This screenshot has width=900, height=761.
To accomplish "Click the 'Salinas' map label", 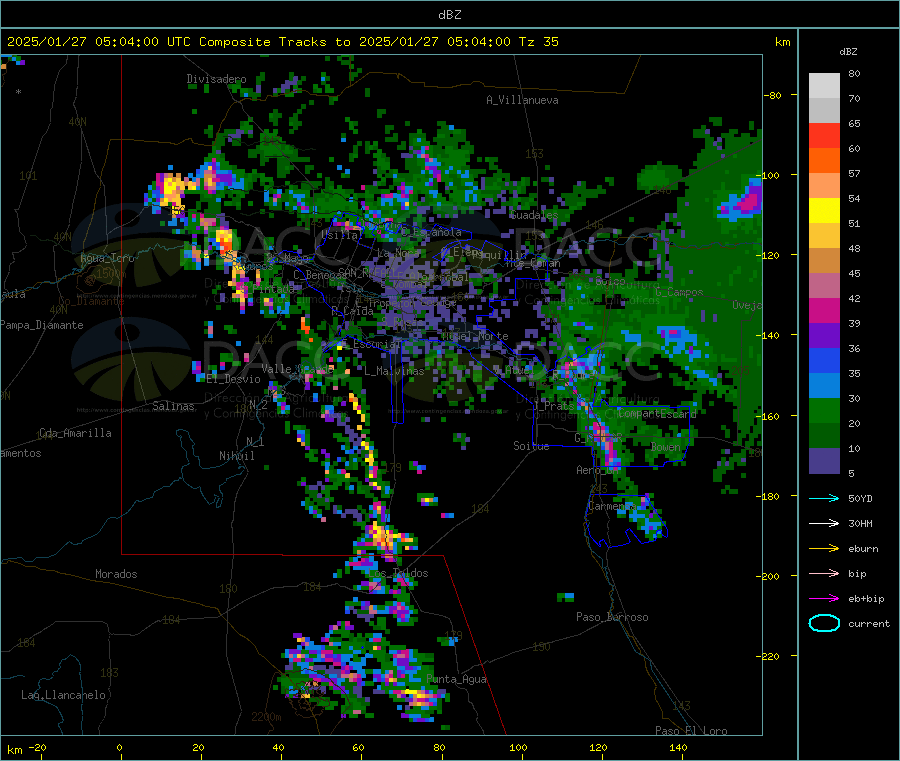I will pos(173,406).
